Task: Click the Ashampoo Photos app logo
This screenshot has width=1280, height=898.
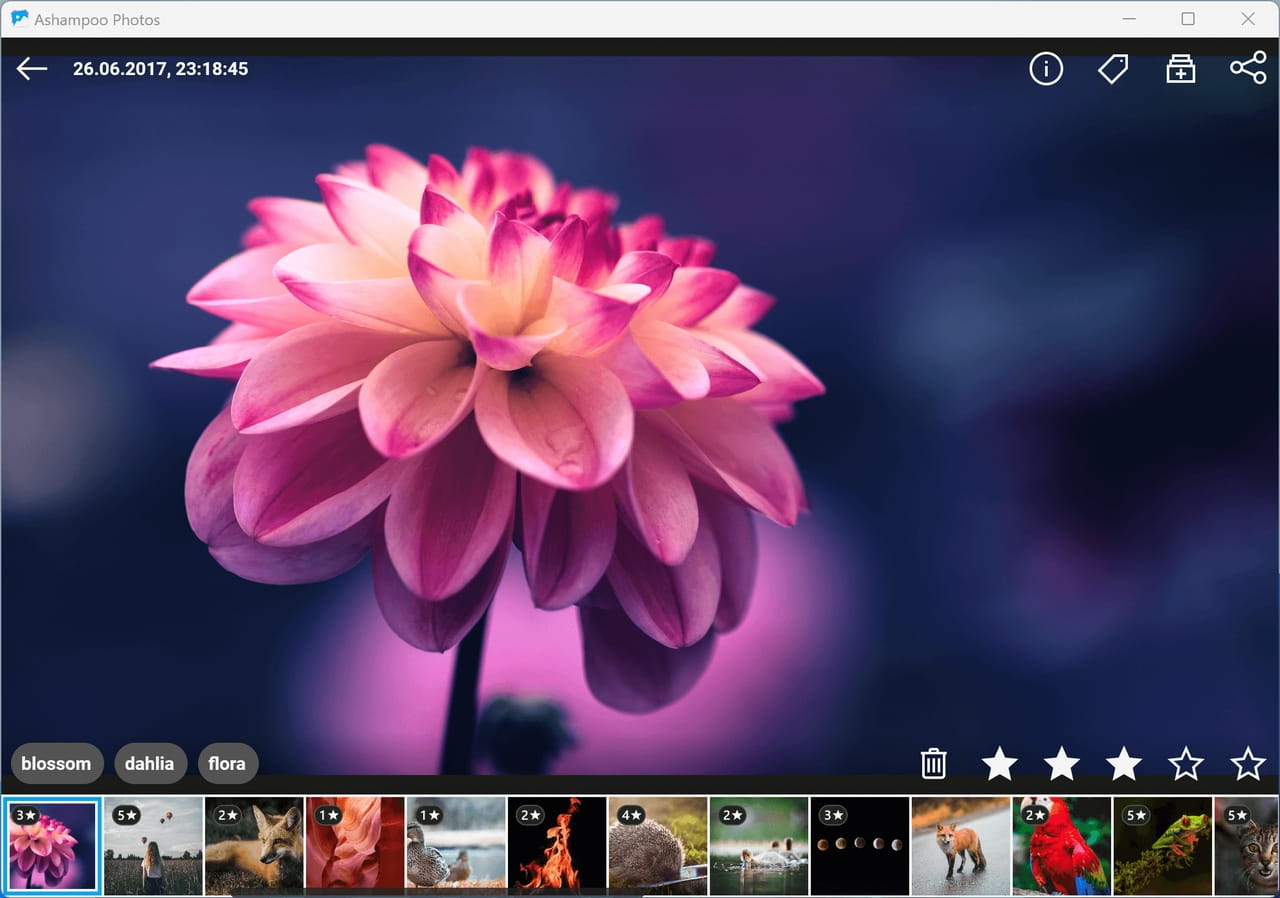Action: point(19,18)
